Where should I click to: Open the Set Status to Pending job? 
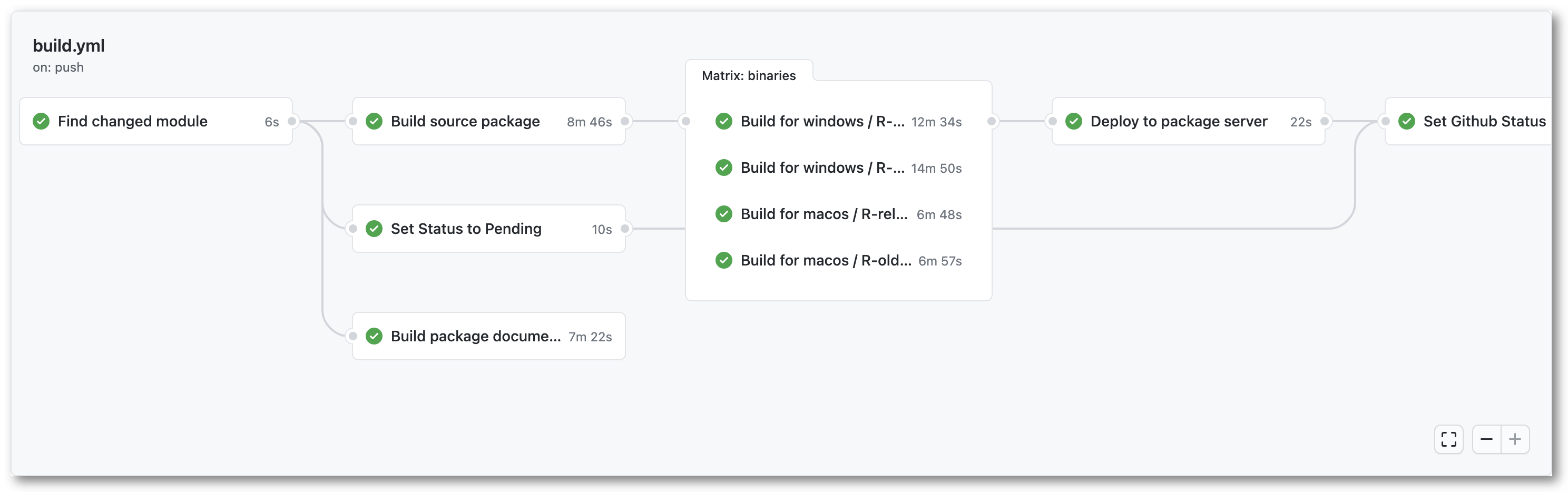pos(466,228)
